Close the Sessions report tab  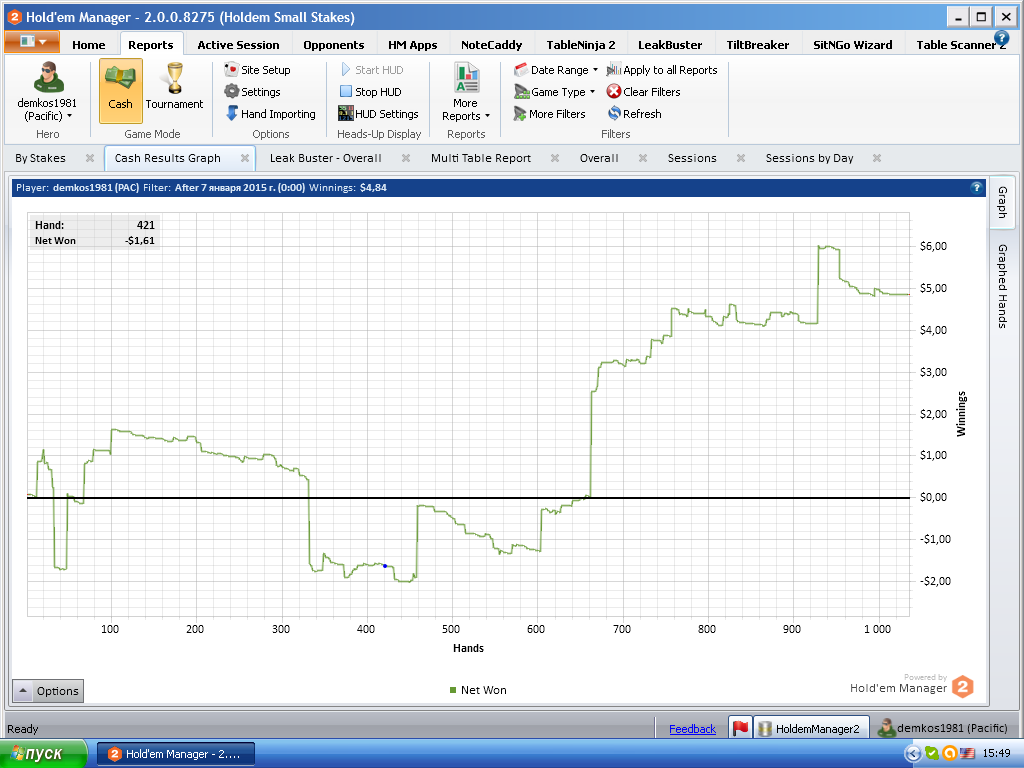741,158
